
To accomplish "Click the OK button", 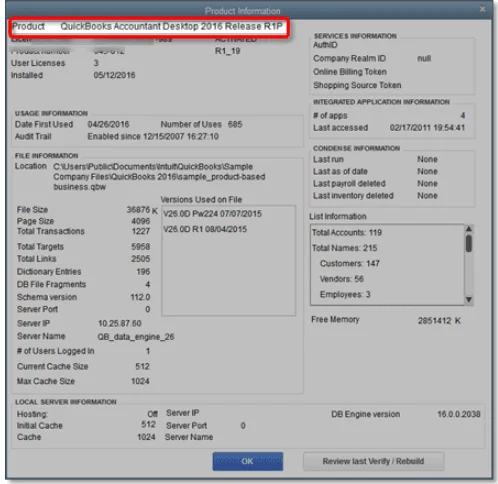I will (248, 461).
